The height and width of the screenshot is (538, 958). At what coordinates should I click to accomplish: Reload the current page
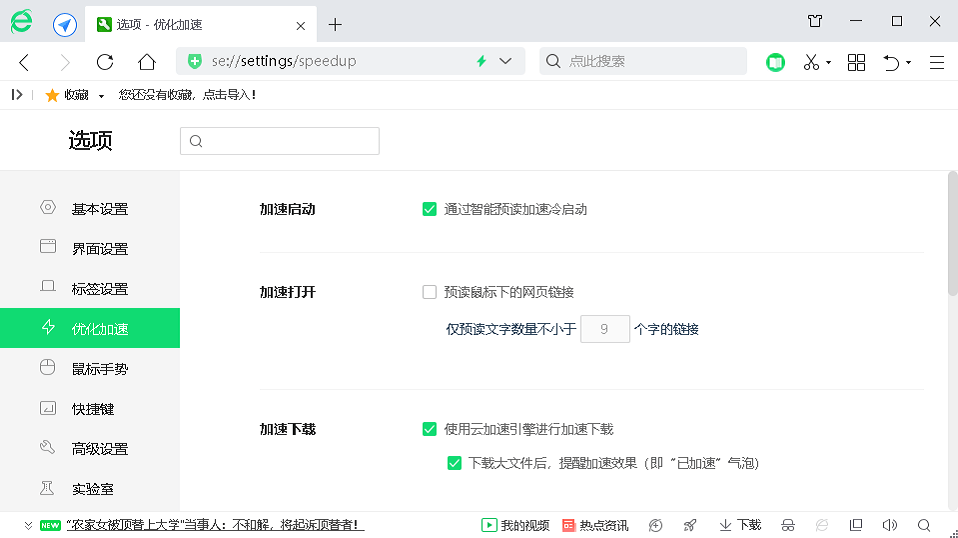pos(105,62)
